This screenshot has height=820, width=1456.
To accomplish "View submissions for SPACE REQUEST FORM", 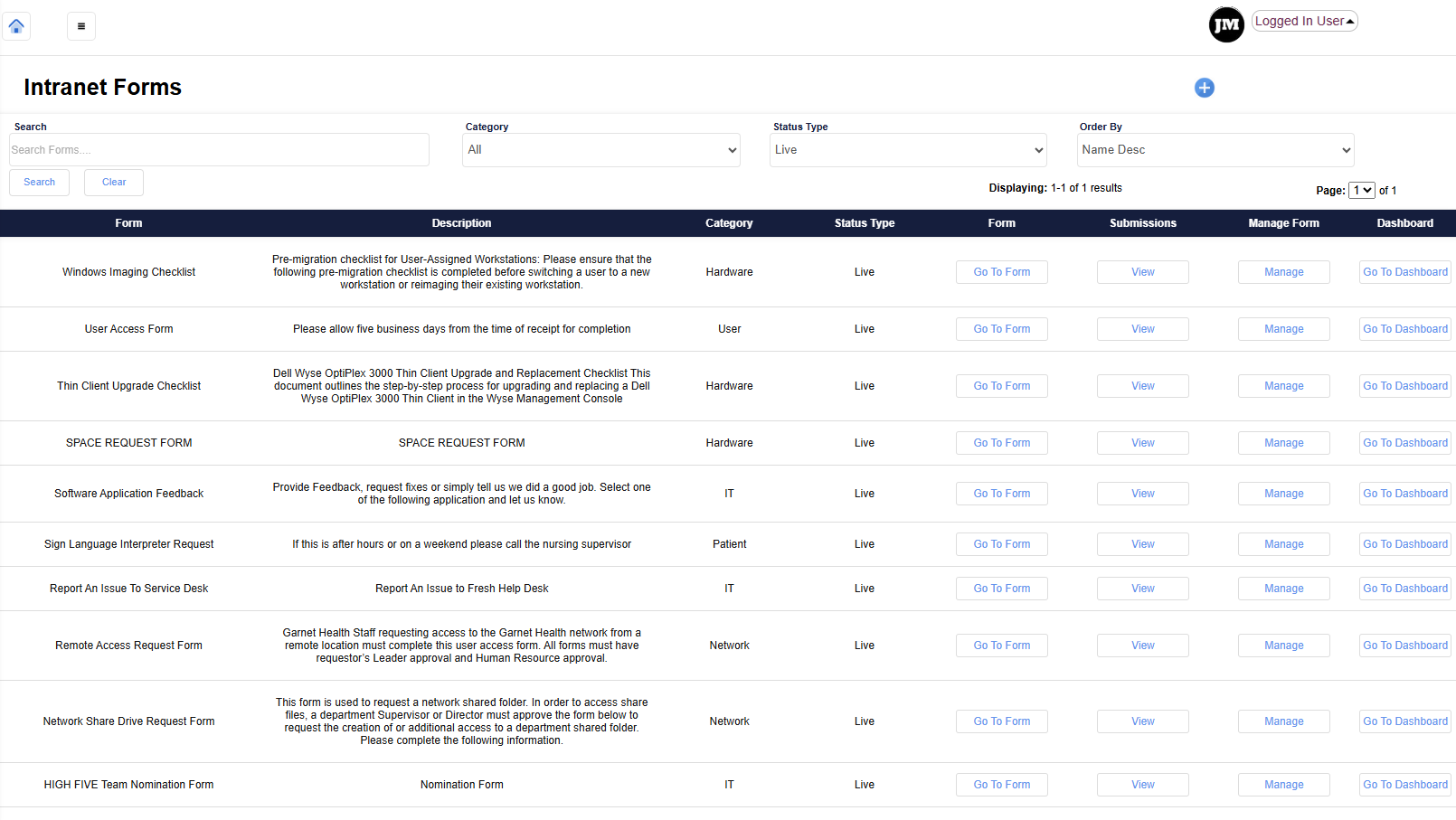I will click(x=1143, y=443).
